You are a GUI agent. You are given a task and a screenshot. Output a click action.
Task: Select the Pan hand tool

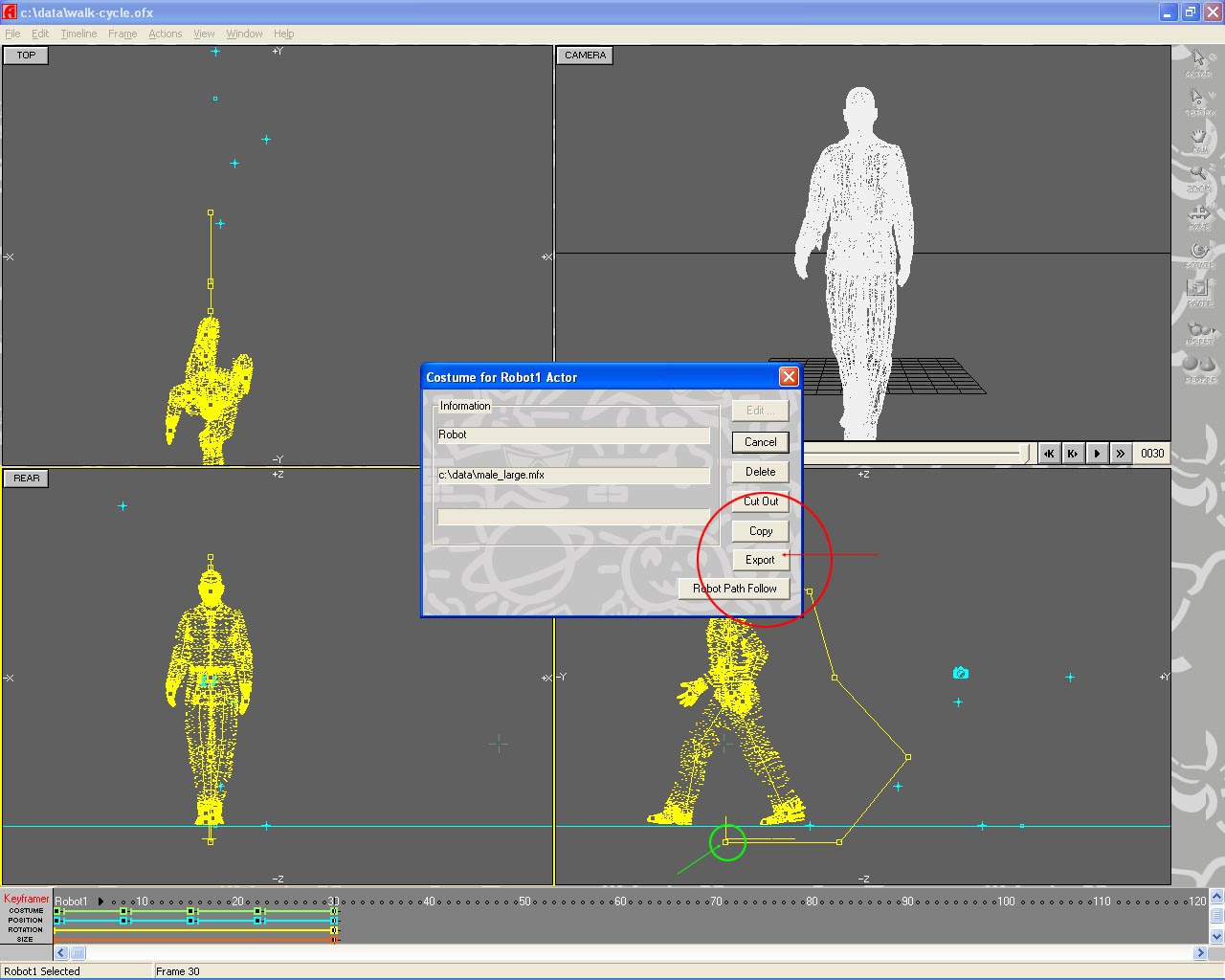[x=1199, y=138]
